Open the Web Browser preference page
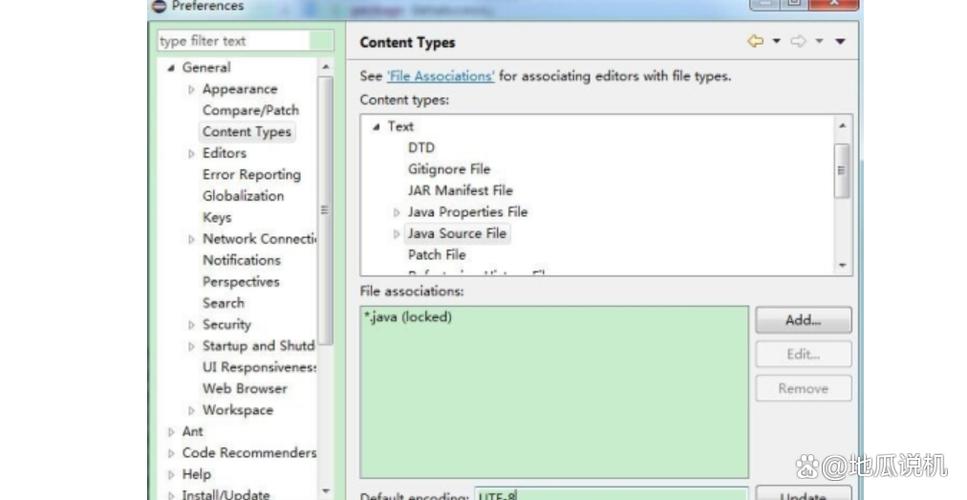967x500 pixels. pyautogui.click(x=244, y=388)
